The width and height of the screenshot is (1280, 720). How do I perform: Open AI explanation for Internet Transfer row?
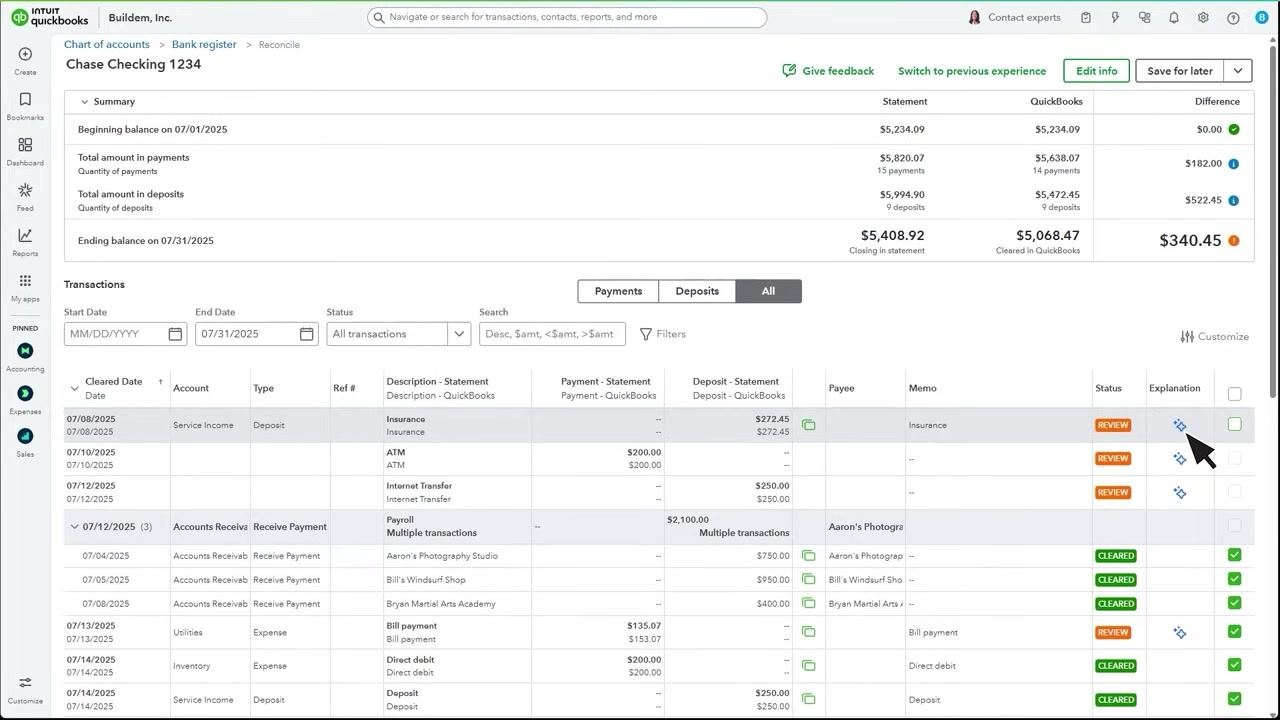[1180, 493]
